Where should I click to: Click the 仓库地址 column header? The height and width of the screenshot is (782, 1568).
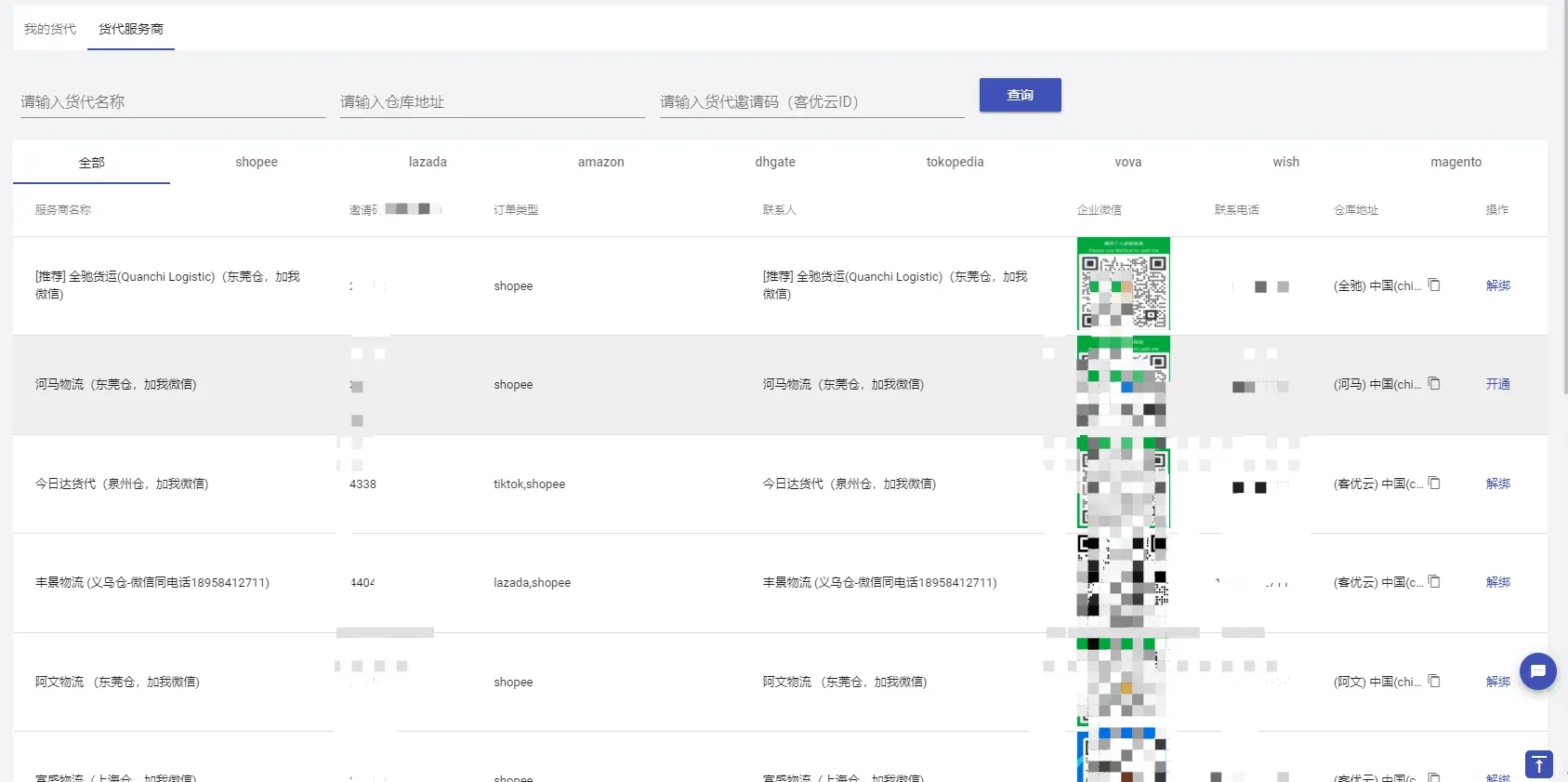[x=1355, y=210]
